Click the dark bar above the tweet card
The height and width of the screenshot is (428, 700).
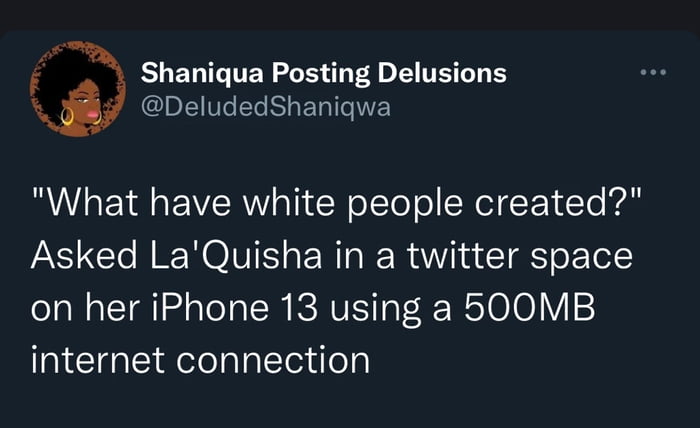click(x=350, y=12)
